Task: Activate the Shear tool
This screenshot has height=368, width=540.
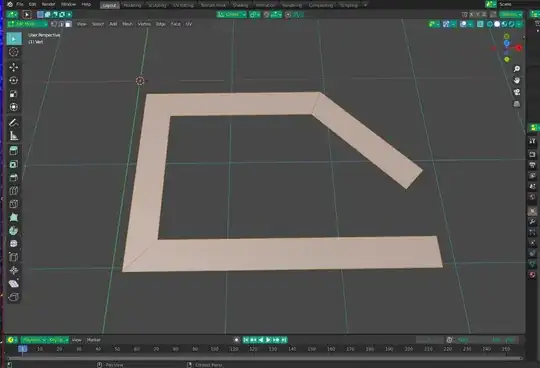Action: point(14,284)
